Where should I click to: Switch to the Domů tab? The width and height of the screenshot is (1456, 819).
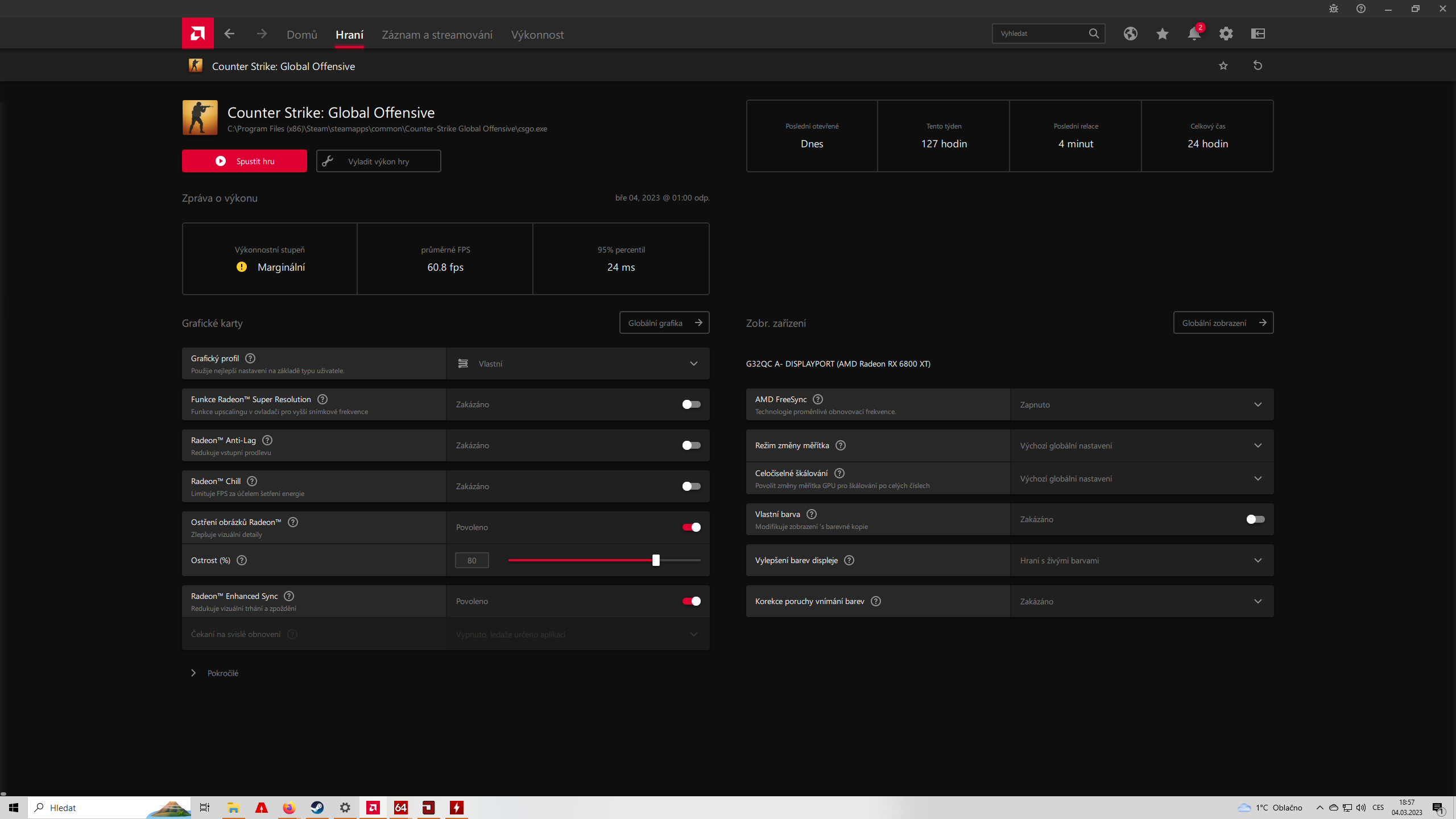[x=302, y=35]
